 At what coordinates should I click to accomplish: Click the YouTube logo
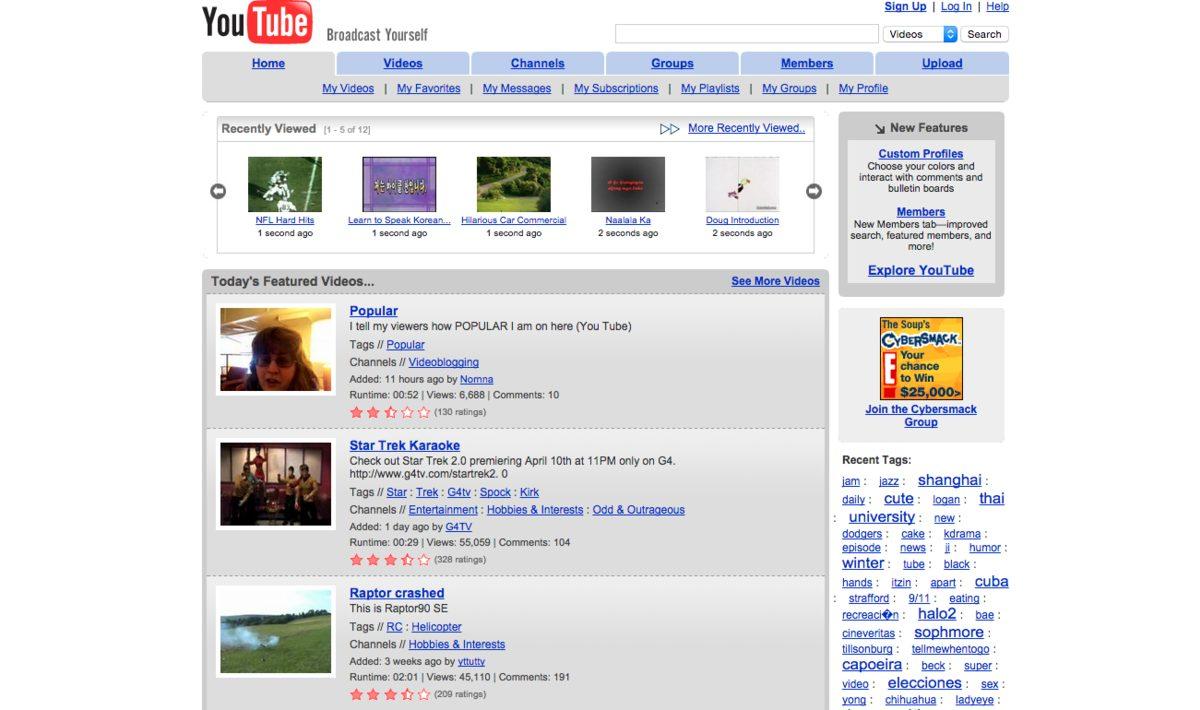pos(258,24)
